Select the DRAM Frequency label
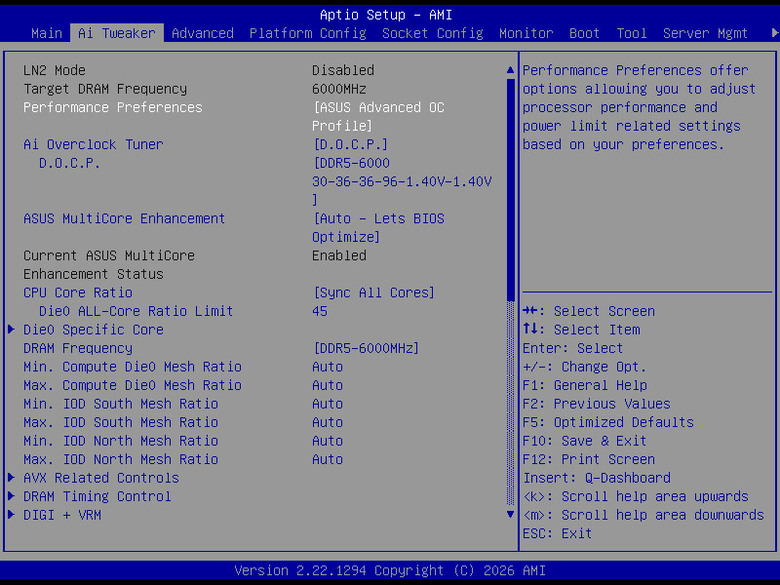This screenshot has width=780, height=585. click(x=78, y=348)
